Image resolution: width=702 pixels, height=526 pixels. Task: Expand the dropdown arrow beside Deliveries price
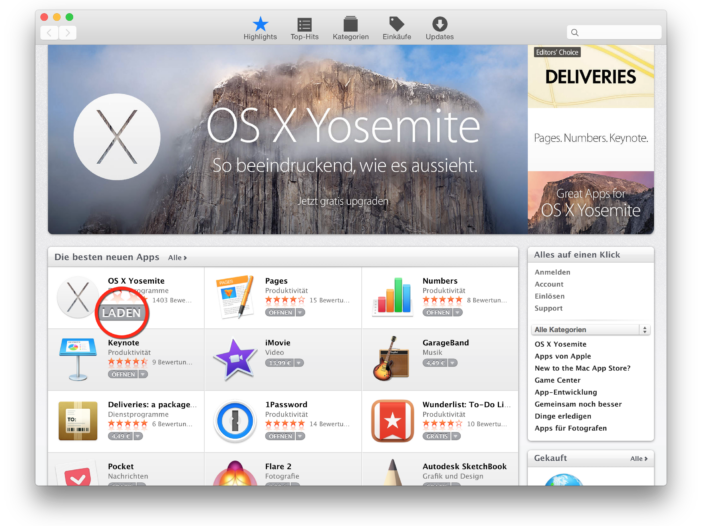coord(138,436)
